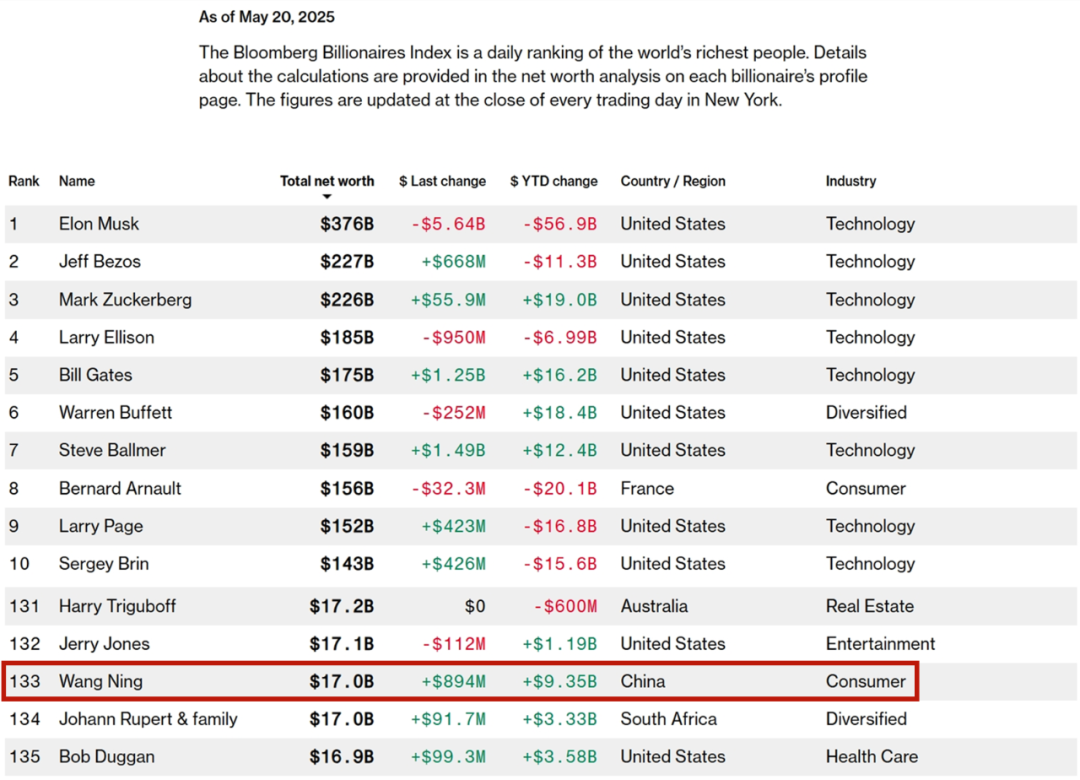Open the Jeff Bezos profile link
Viewport: 1080px width, 780px height.
click(99, 262)
